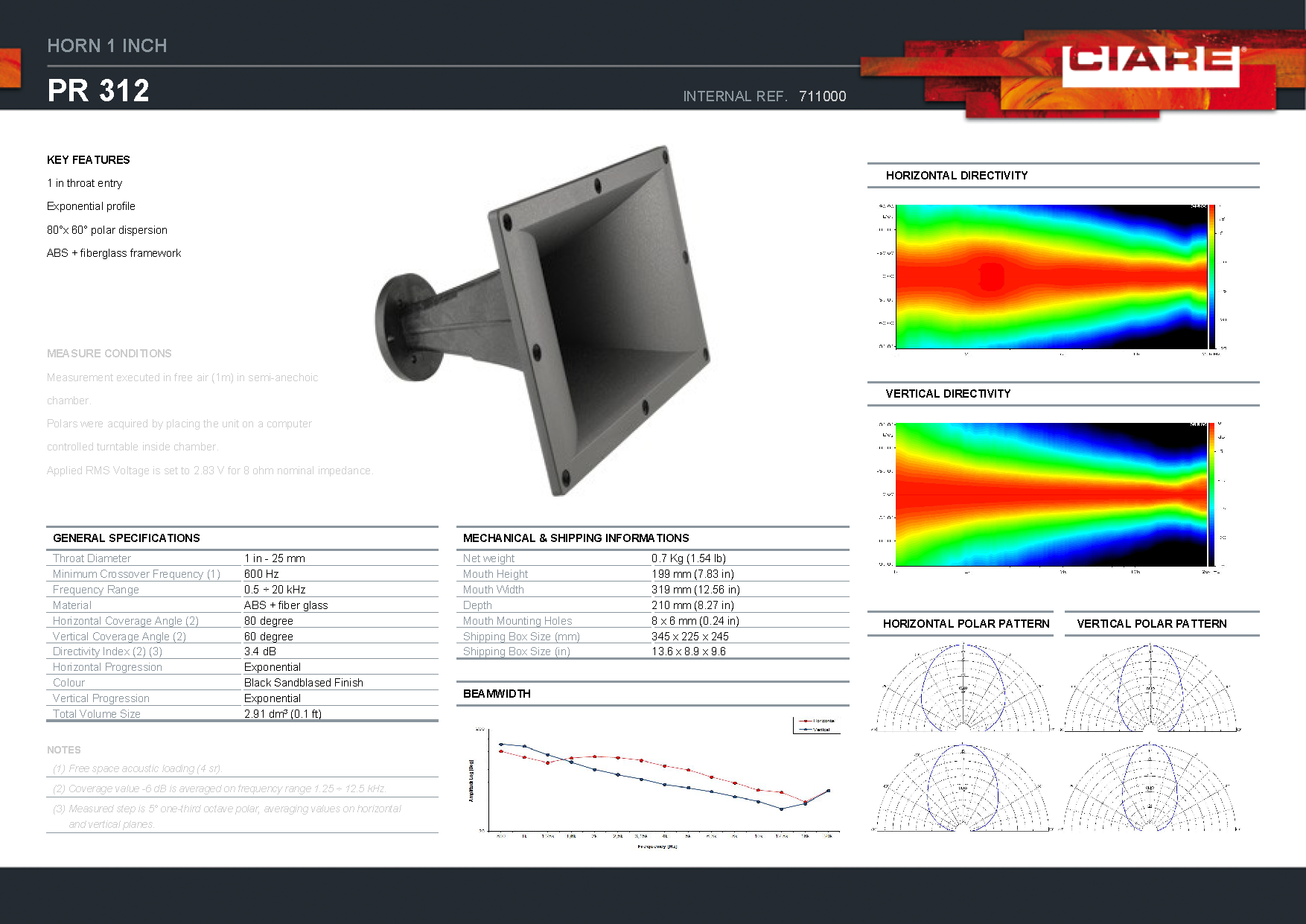Viewport: 1306px width, 924px height.
Task: Click the '319 mm (12.56 in)' mouth width value
Action: click(695, 590)
